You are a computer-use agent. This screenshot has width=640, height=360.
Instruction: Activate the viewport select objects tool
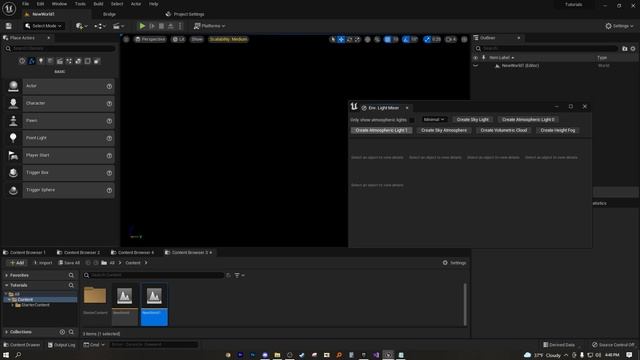(x=333, y=40)
